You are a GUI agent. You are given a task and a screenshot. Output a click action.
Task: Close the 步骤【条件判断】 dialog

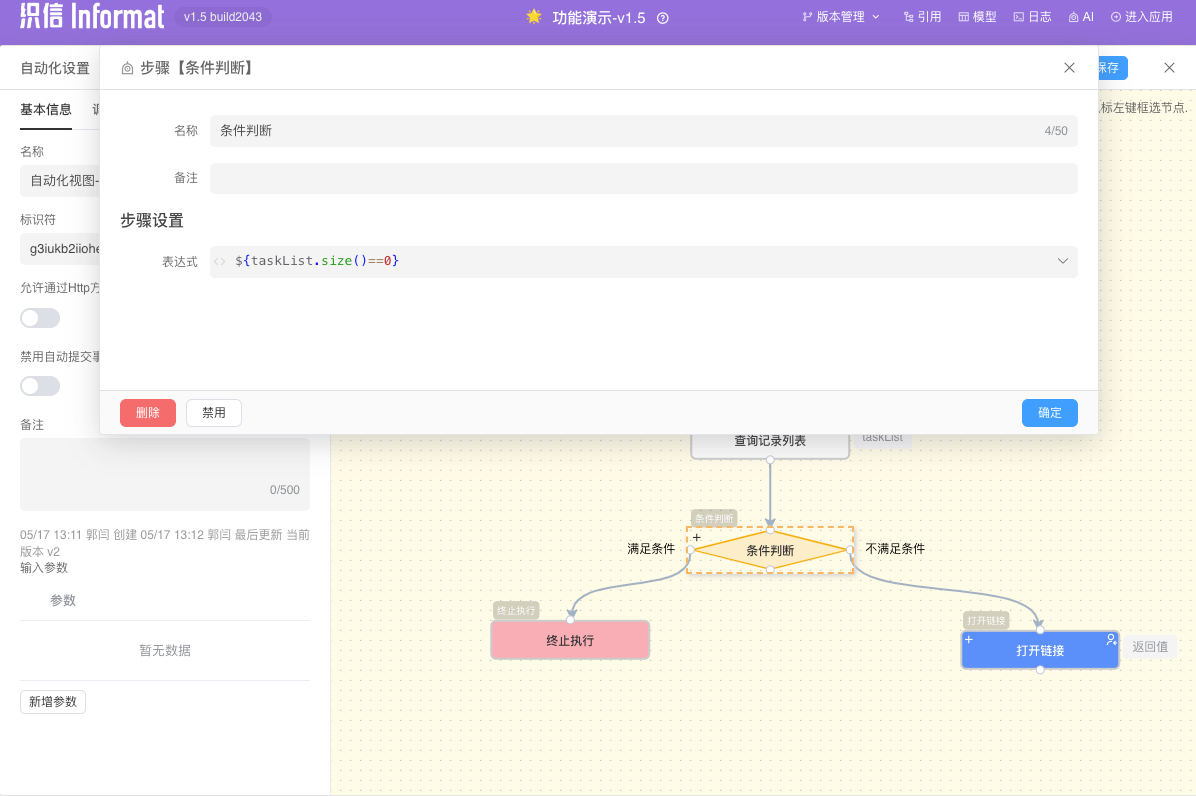[x=1069, y=68]
